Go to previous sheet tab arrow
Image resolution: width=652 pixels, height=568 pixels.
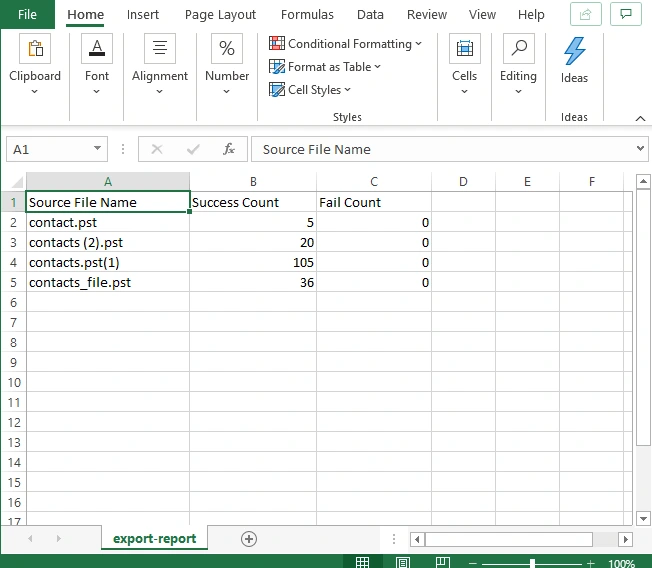tap(30, 538)
